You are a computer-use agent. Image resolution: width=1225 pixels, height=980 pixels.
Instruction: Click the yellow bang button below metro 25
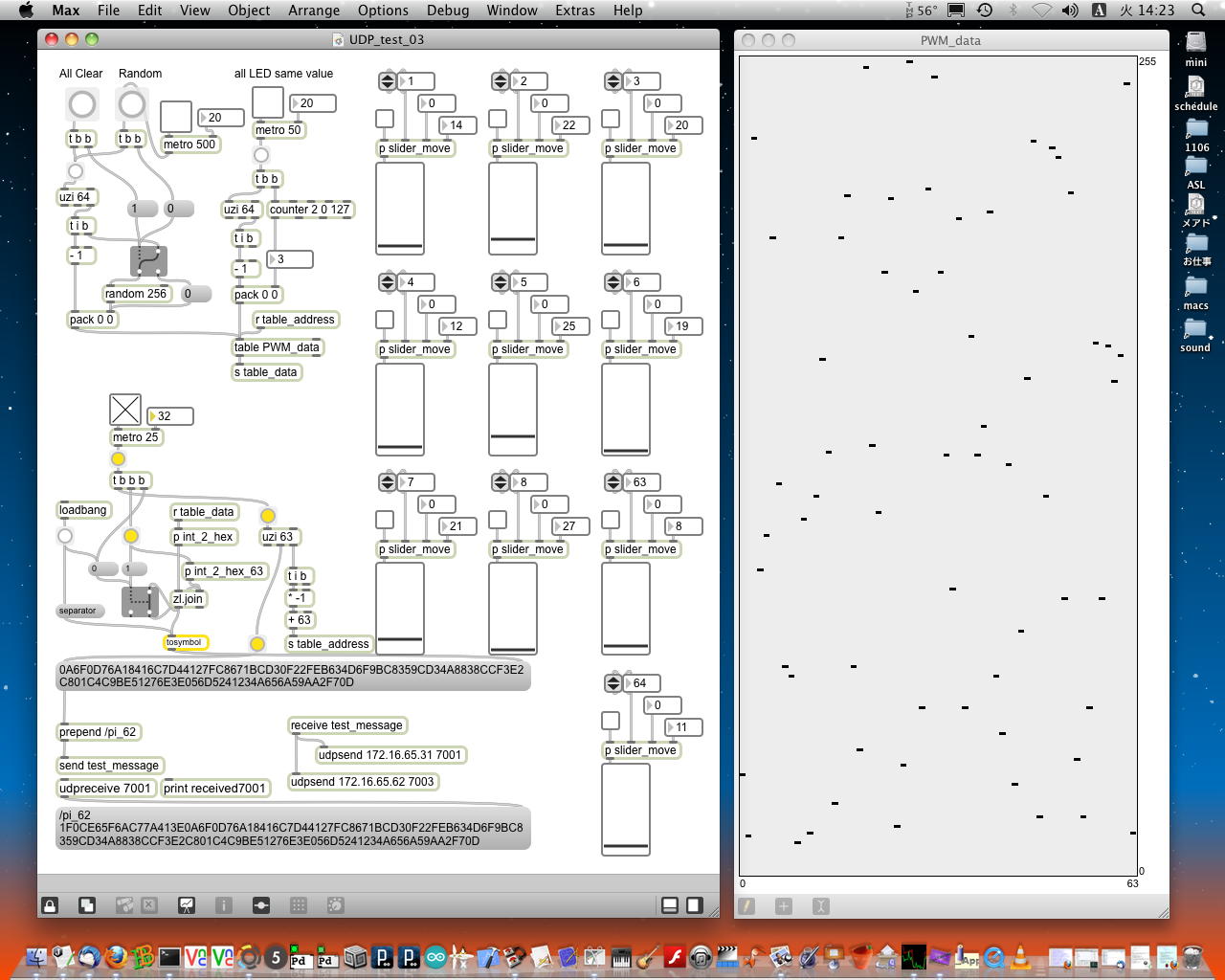click(118, 459)
